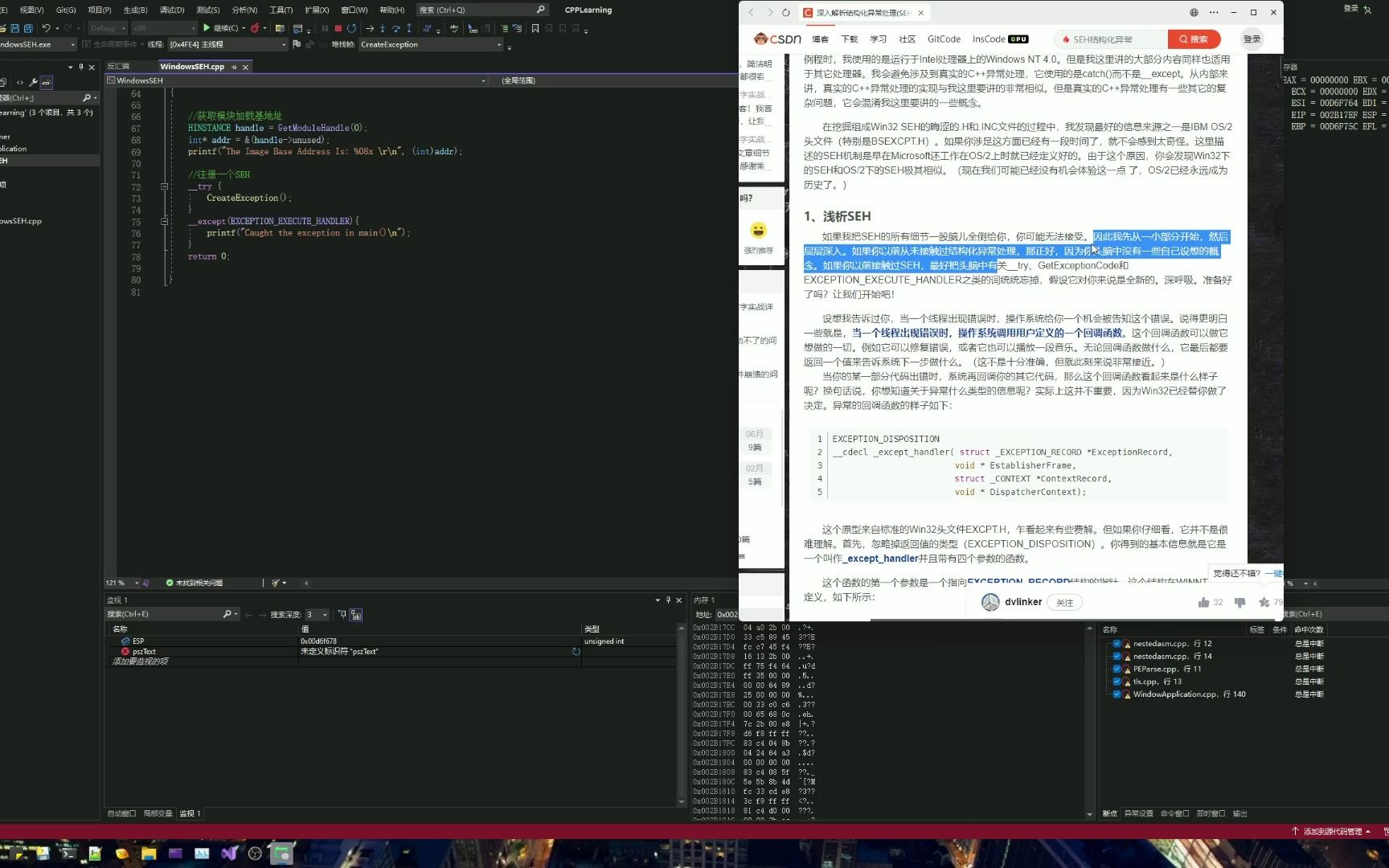Image resolution: width=1389 pixels, height=868 pixels.
Task: Click the Hot Reload flame icon
Action: 255,28
